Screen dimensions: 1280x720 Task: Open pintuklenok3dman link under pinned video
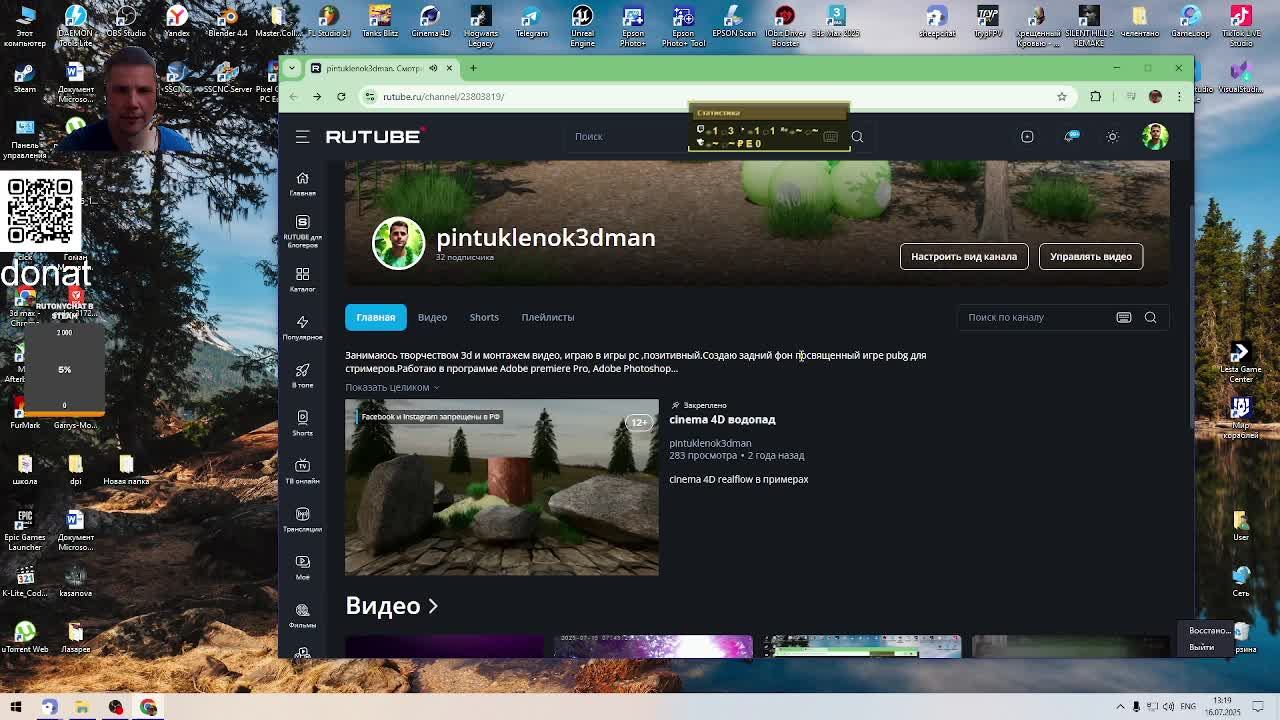(x=710, y=443)
